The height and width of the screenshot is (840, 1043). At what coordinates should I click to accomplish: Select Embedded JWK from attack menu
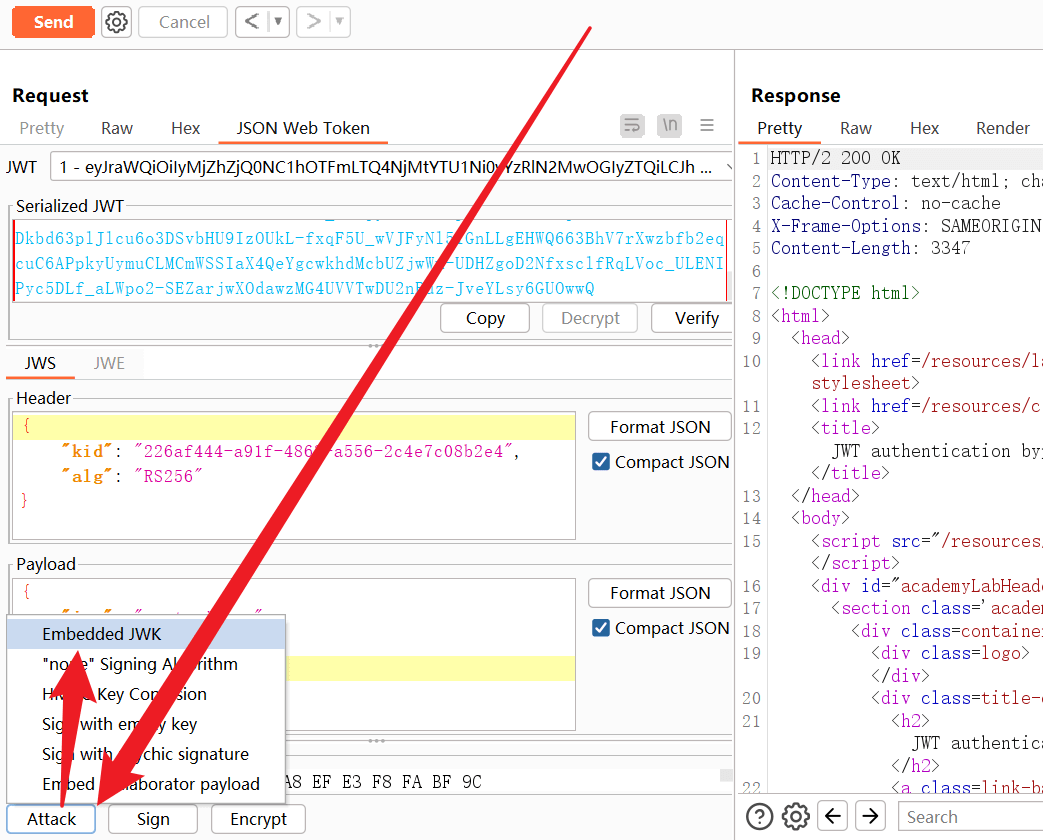[102, 634]
